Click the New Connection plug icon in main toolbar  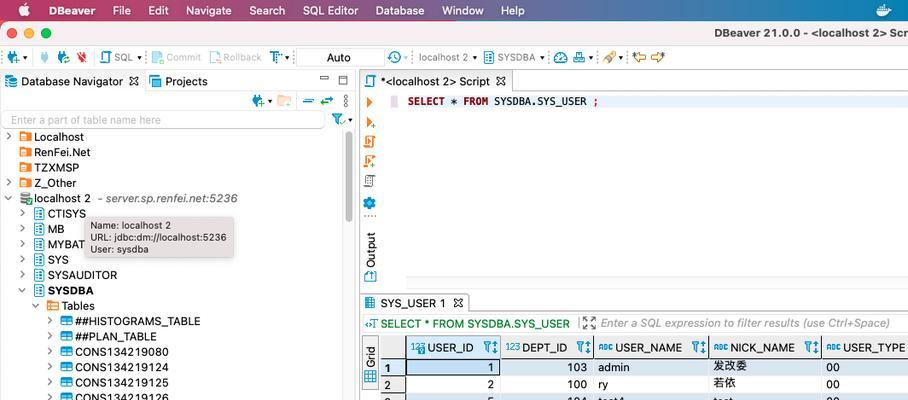(13, 57)
